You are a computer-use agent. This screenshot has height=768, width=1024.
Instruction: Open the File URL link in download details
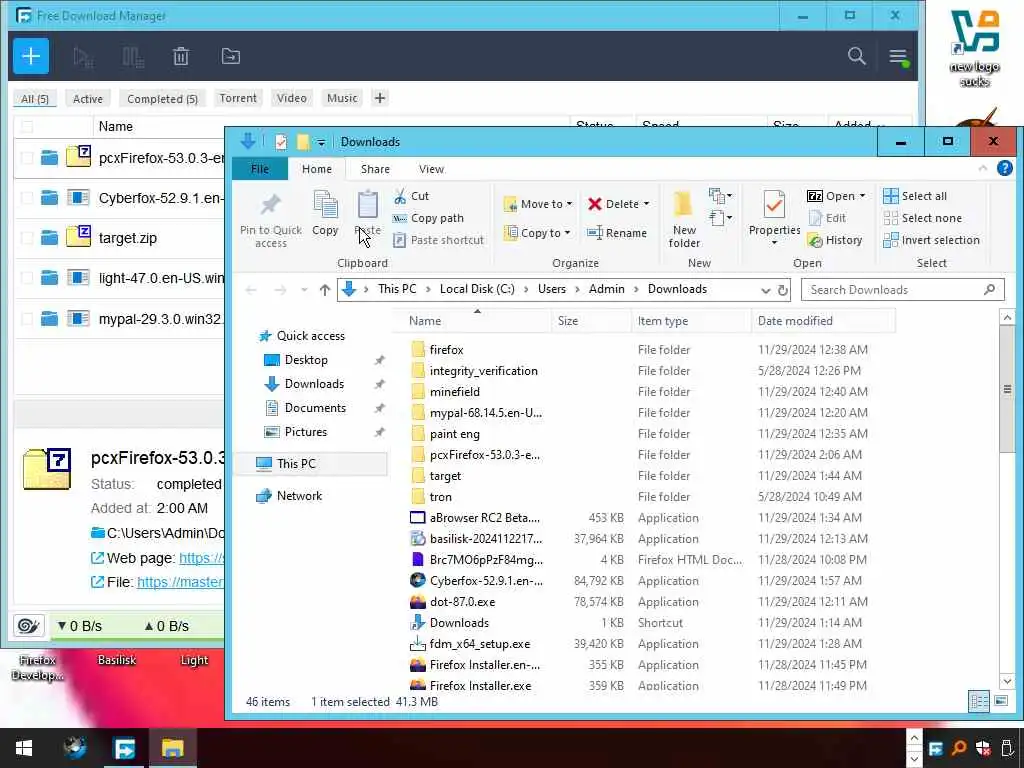(x=180, y=583)
